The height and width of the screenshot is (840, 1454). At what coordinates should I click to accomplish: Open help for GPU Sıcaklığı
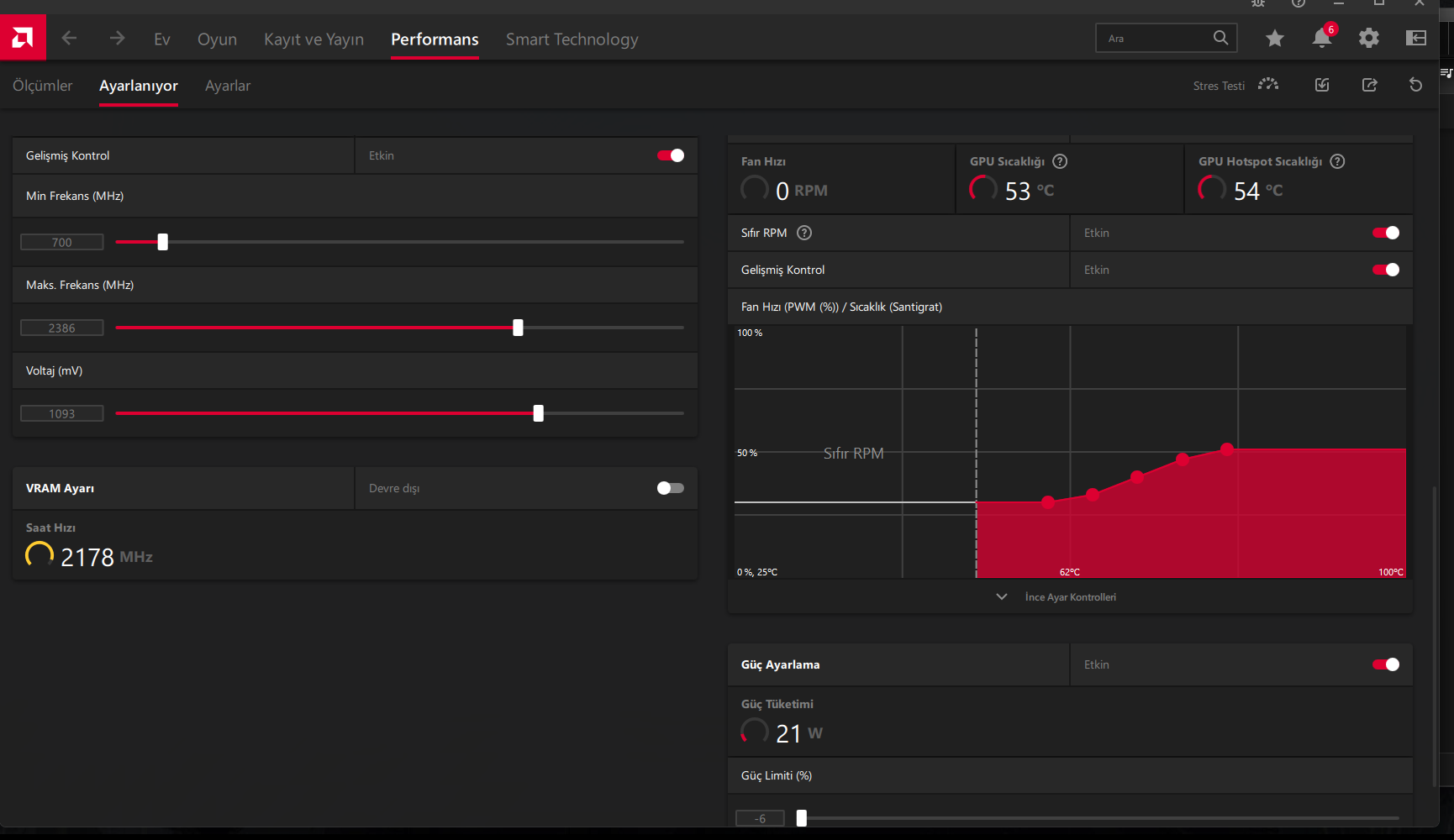pyautogui.click(x=1060, y=161)
